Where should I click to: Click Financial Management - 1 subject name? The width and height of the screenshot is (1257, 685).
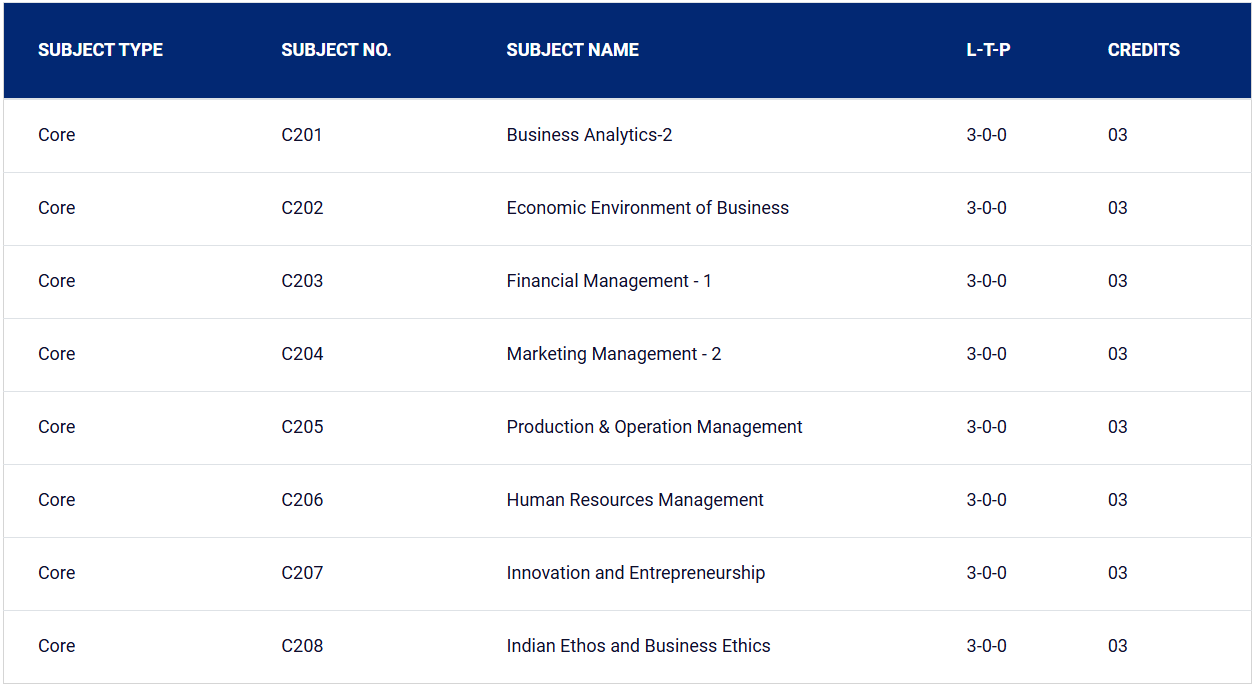(609, 281)
